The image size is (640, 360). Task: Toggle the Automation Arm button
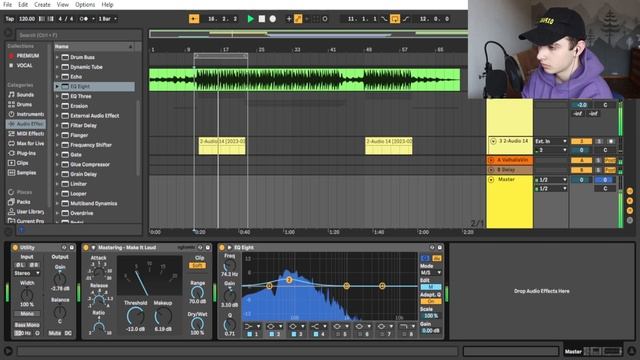(298, 19)
